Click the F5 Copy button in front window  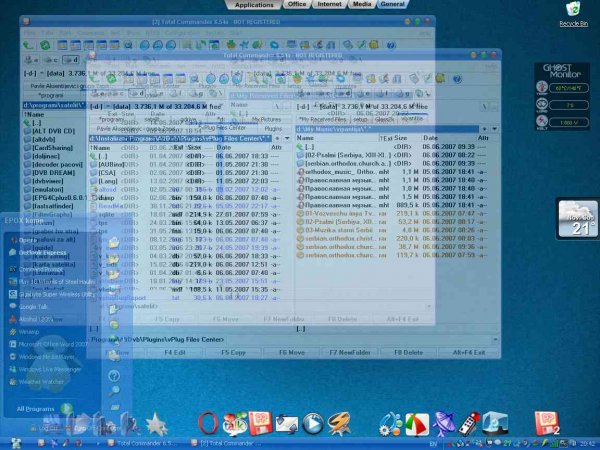(233, 352)
